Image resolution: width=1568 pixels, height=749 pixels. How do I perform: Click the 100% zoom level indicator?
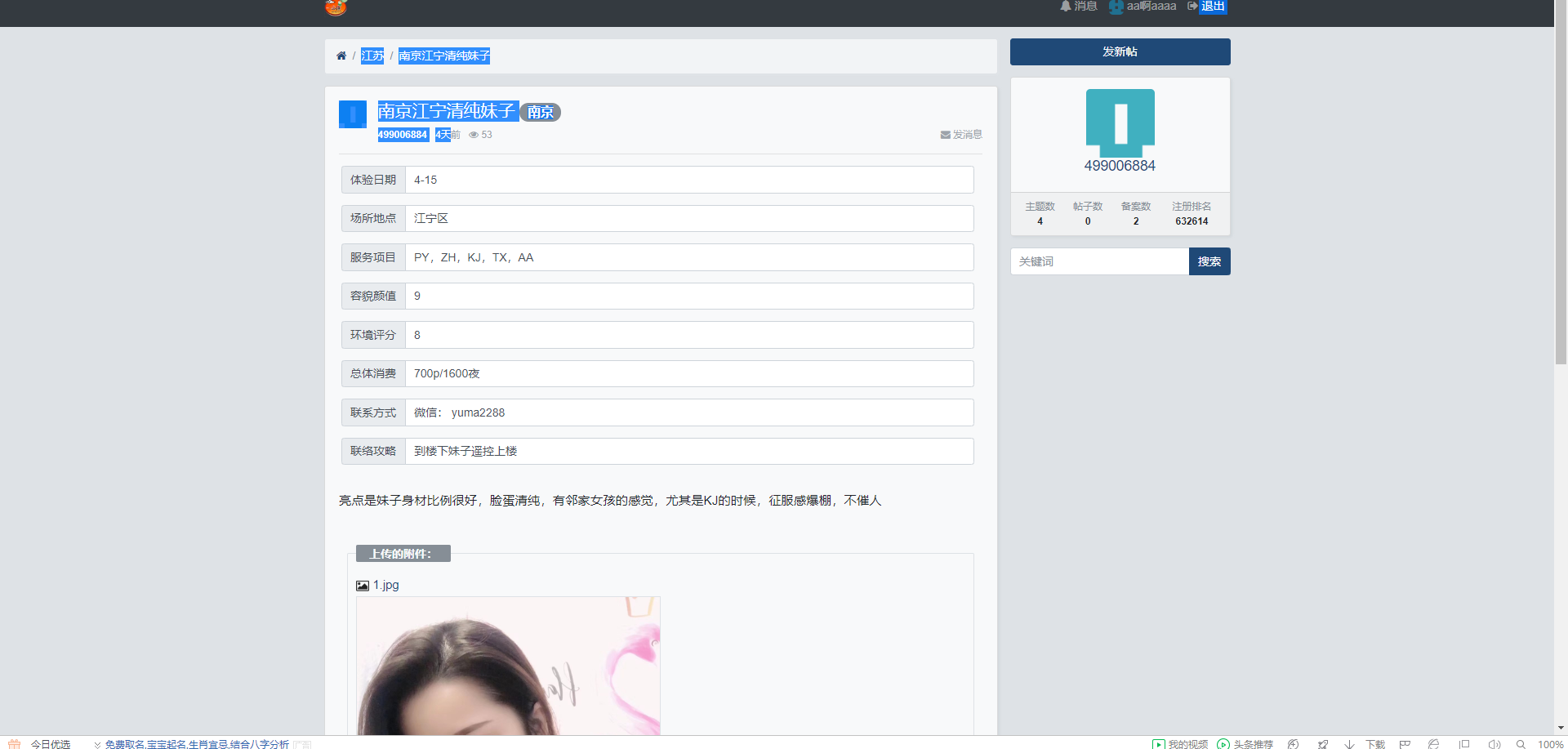click(1550, 744)
